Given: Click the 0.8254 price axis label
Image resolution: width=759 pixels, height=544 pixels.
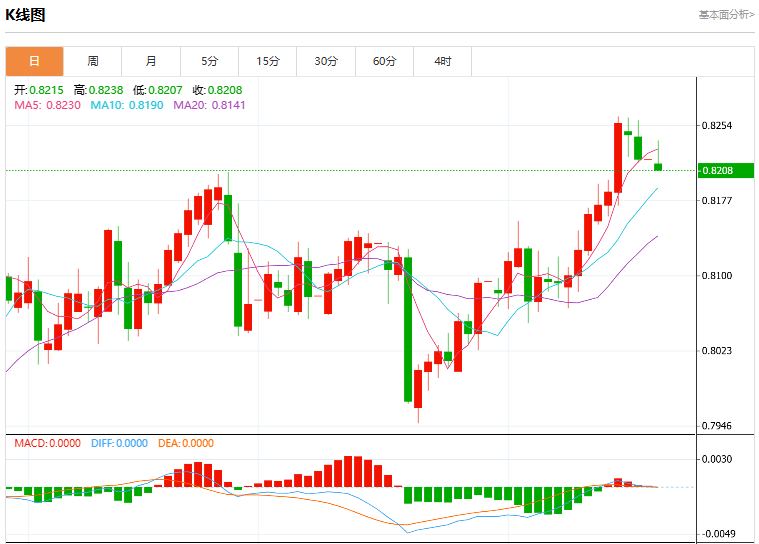Looking at the screenshot, I should click(717, 126).
